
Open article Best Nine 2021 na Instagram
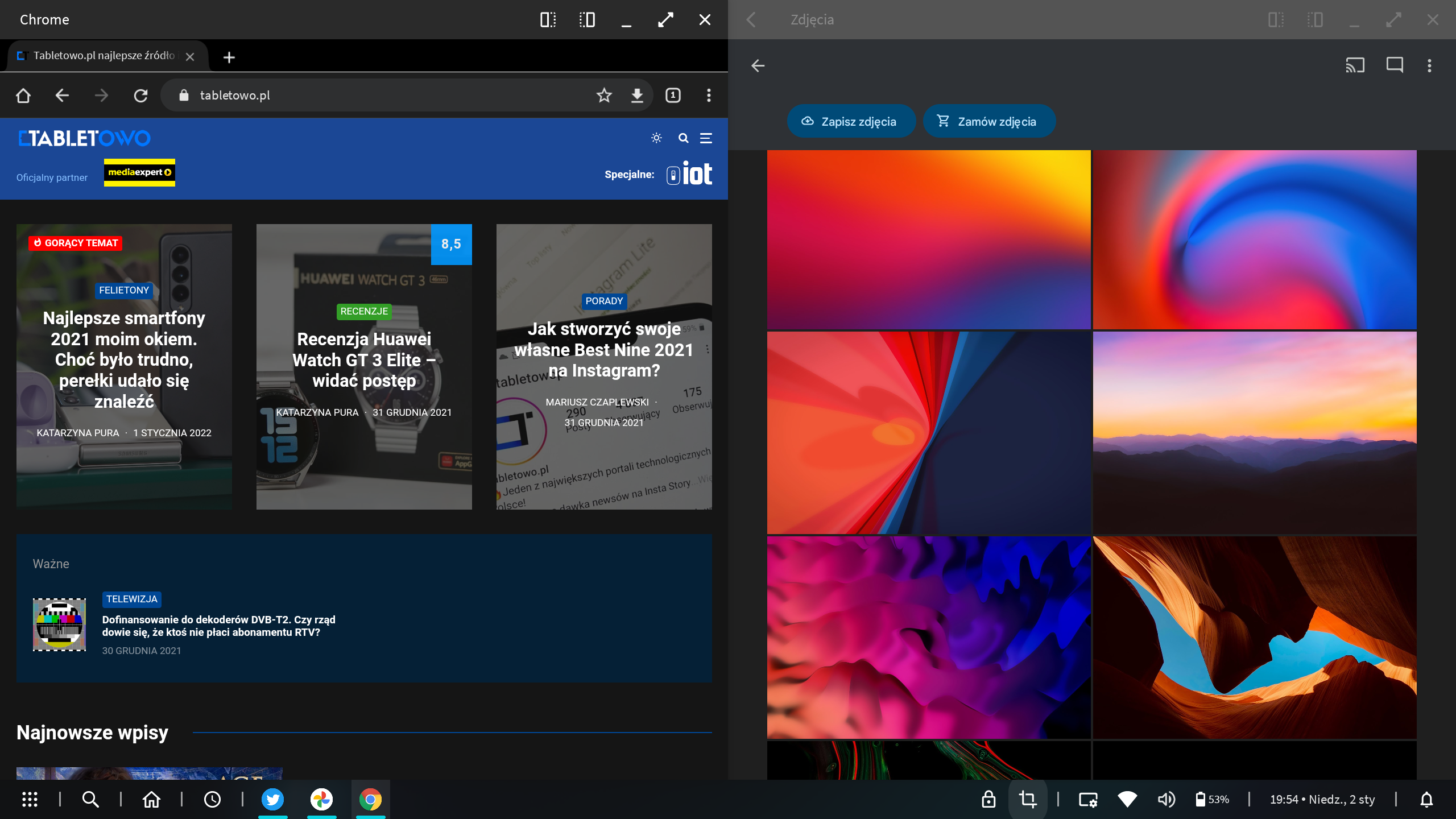click(x=604, y=350)
